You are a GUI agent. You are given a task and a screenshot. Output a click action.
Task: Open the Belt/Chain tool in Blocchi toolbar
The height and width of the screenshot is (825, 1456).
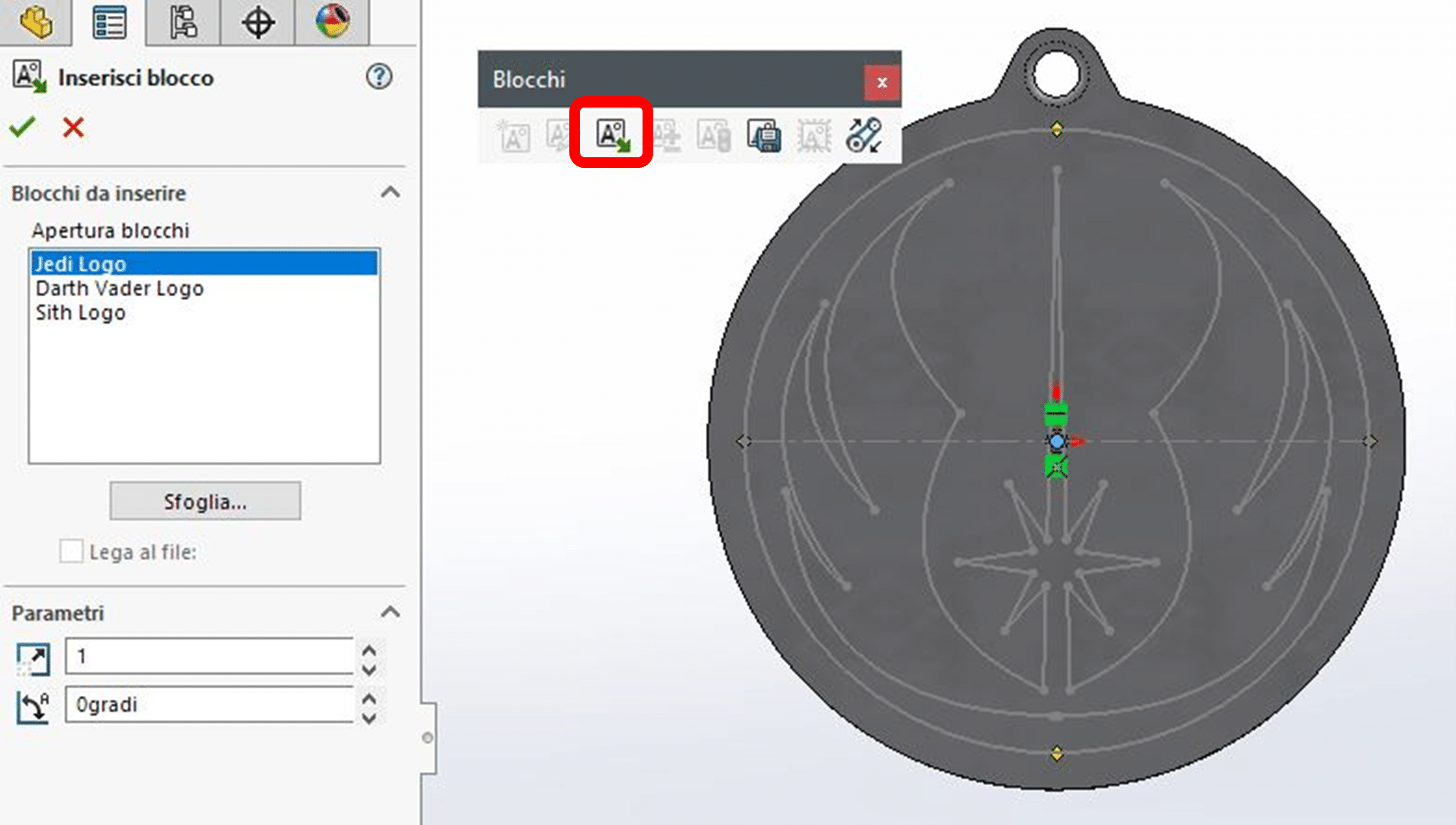(x=863, y=136)
